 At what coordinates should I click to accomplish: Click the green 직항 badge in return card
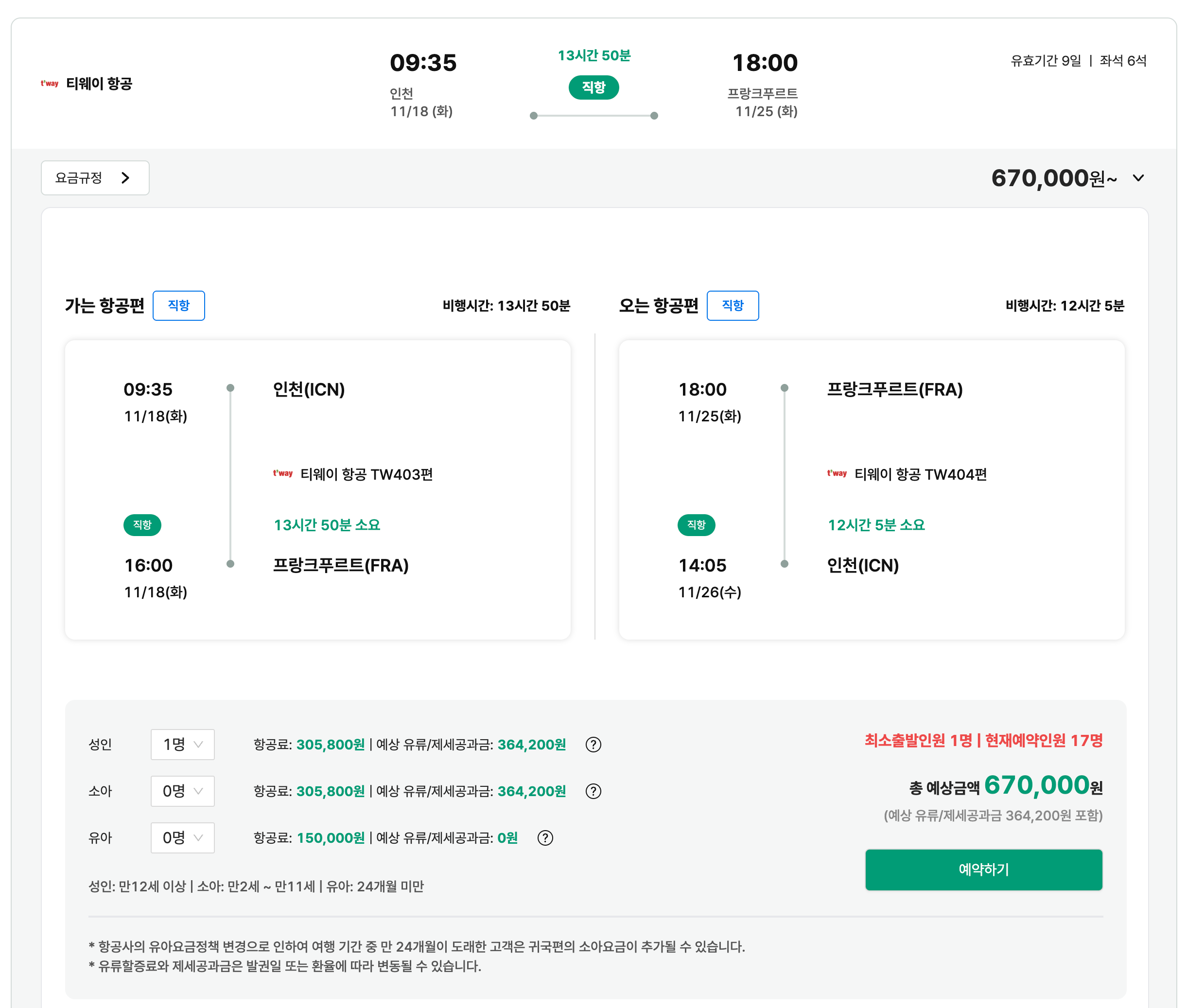pos(696,524)
